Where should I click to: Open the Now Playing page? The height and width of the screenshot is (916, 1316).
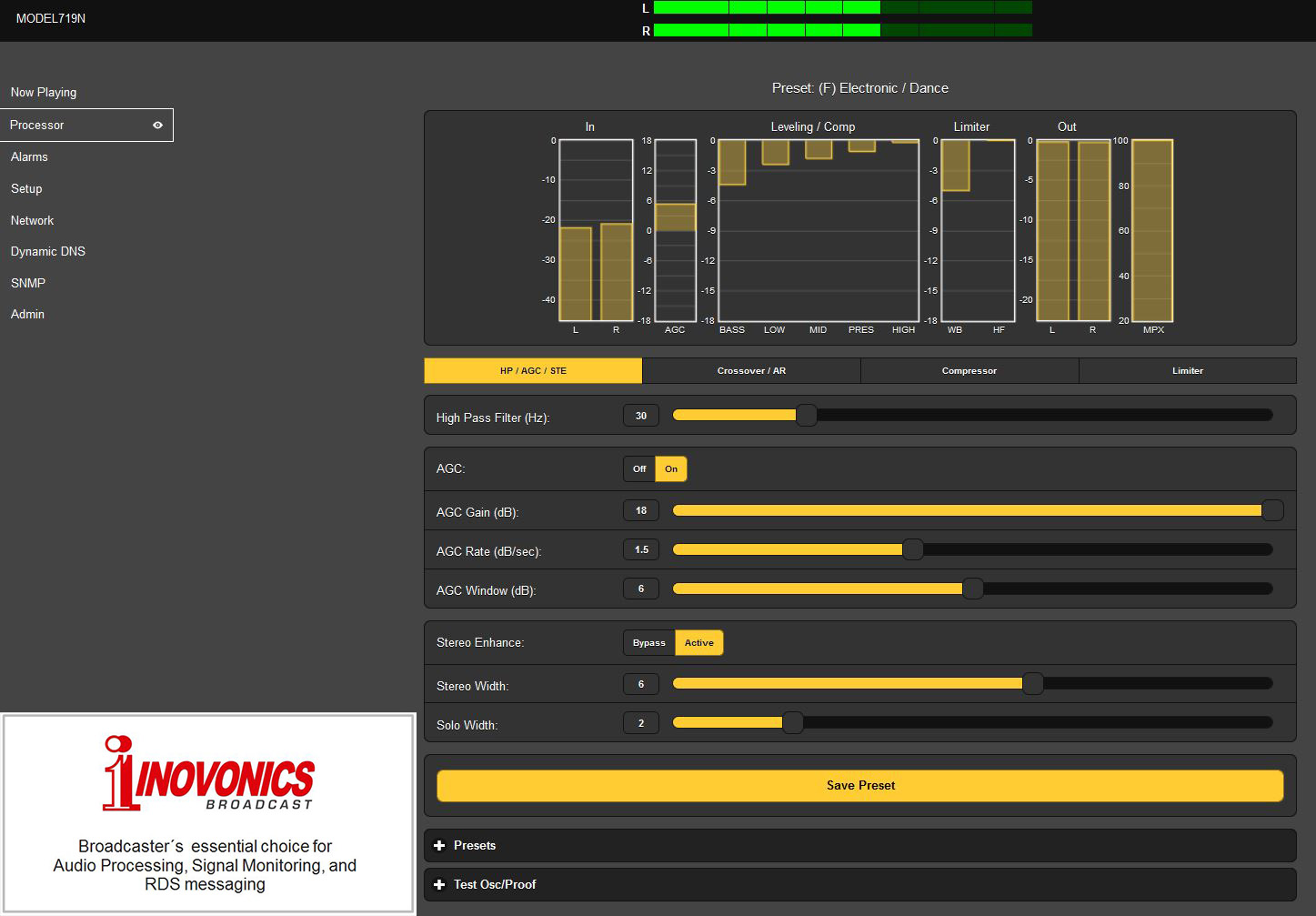click(x=44, y=93)
